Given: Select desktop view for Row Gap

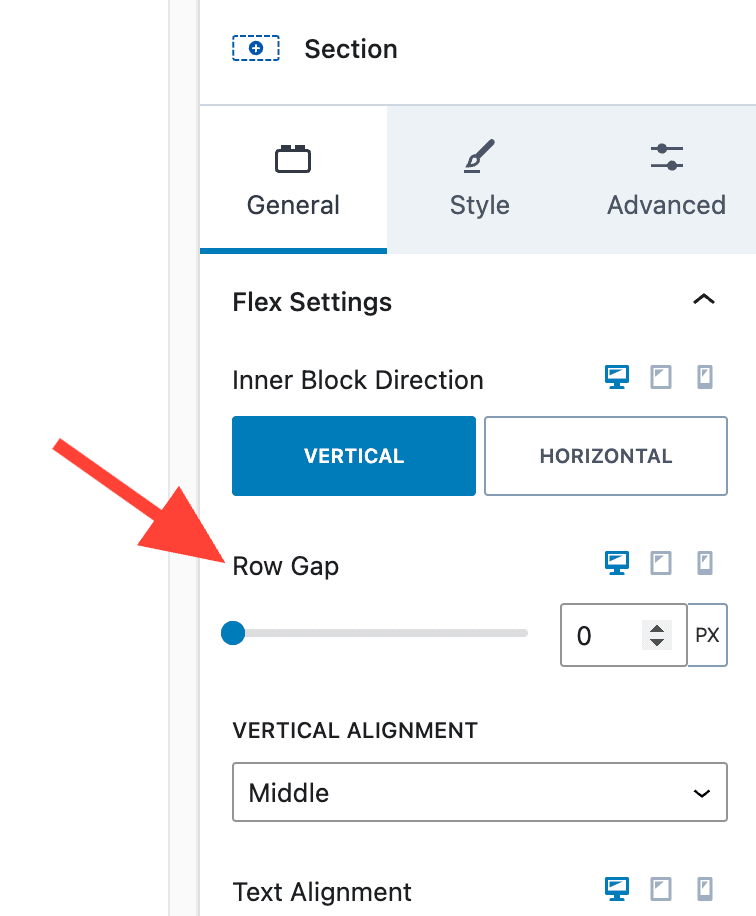Looking at the screenshot, I should 616,563.
